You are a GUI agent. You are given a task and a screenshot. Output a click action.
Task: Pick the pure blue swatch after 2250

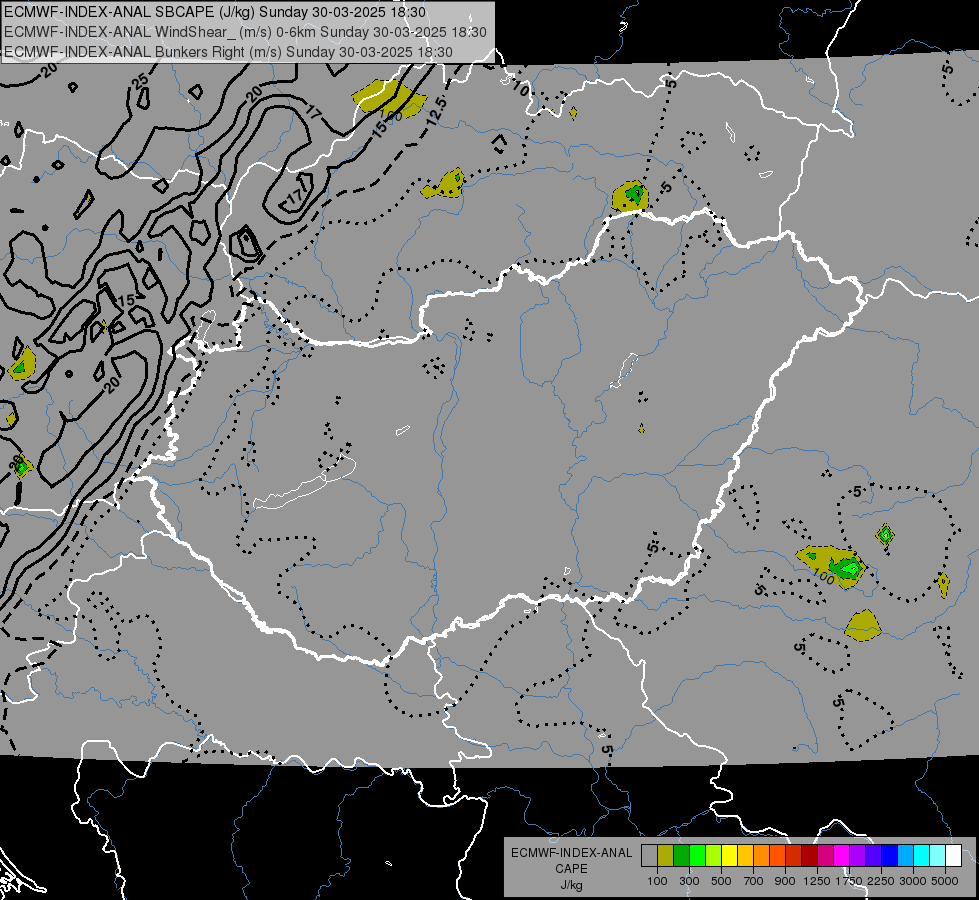click(889, 856)
